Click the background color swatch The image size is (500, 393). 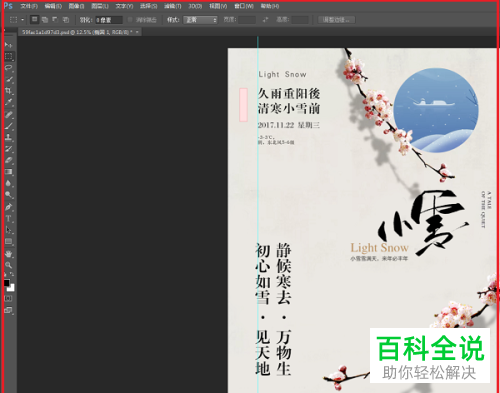coord(11,288)
